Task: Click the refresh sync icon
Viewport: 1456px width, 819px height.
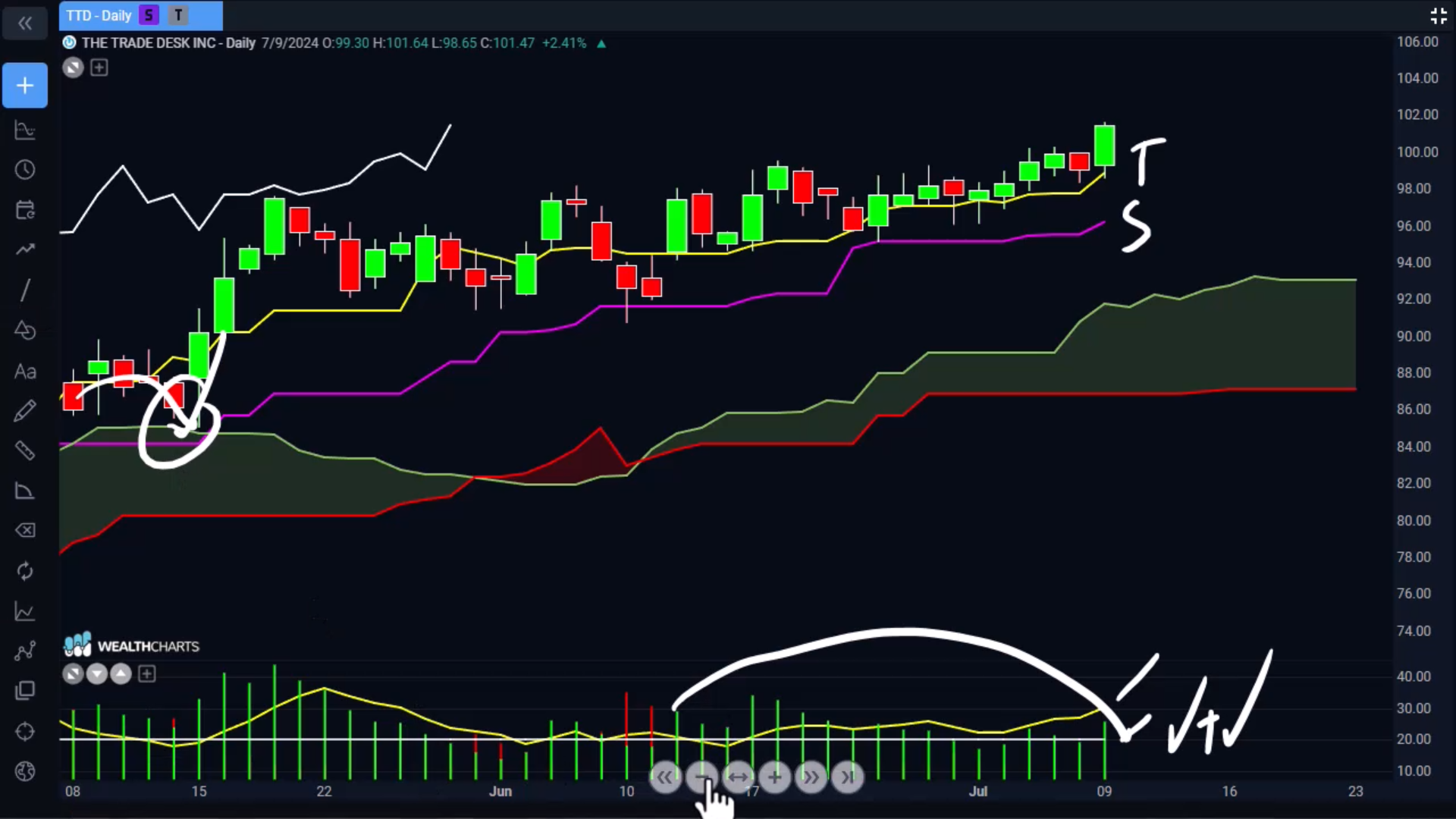Action: pos(25,571)
